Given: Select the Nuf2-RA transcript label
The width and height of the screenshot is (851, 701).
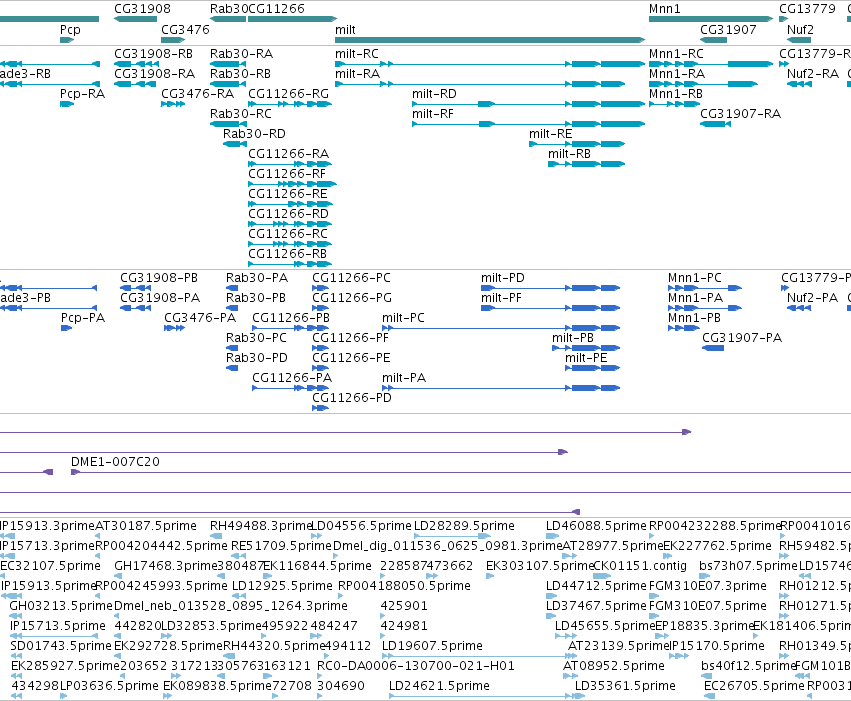Looking at the screenshot, I should 812,74.
